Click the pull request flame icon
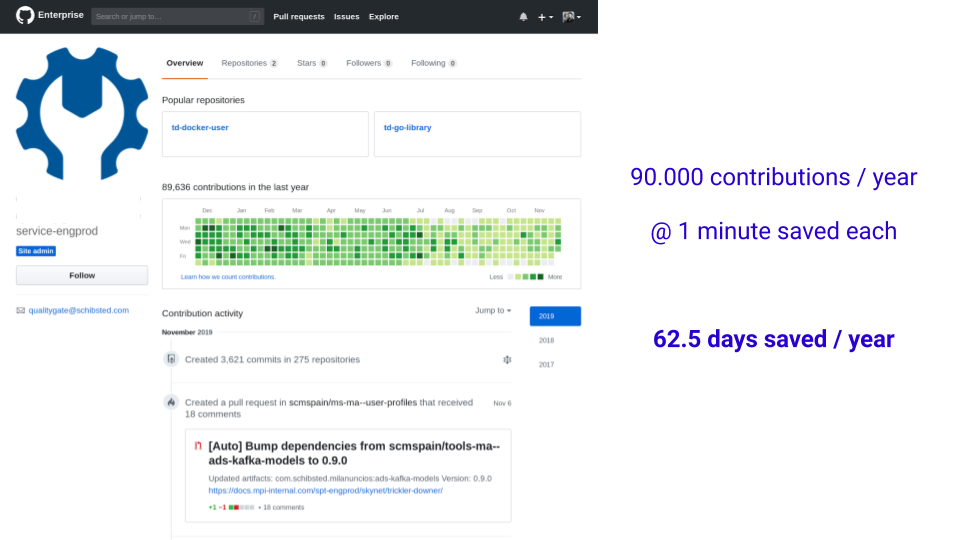This screenshot has height=540, width=960. pyautogui.click(x=171, y=402)
